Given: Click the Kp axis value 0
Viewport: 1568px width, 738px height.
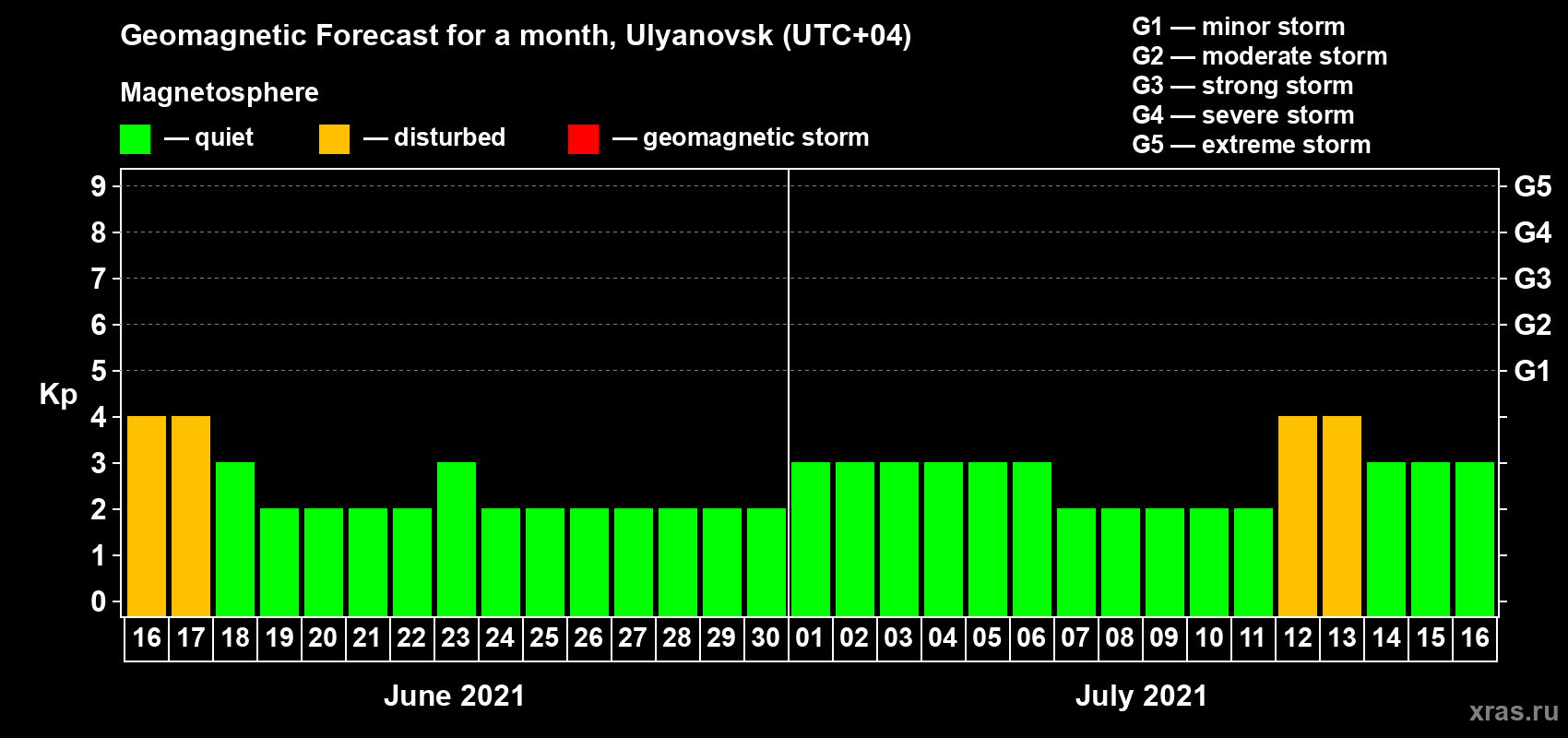Looking at the screenshot, I should click(98, 601).
